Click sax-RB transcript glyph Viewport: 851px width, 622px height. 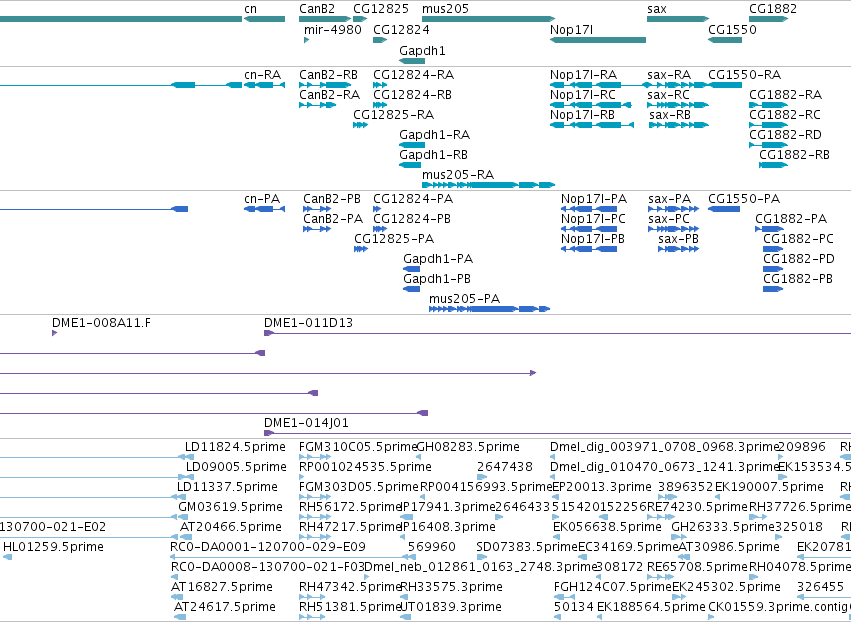[679, 125]
